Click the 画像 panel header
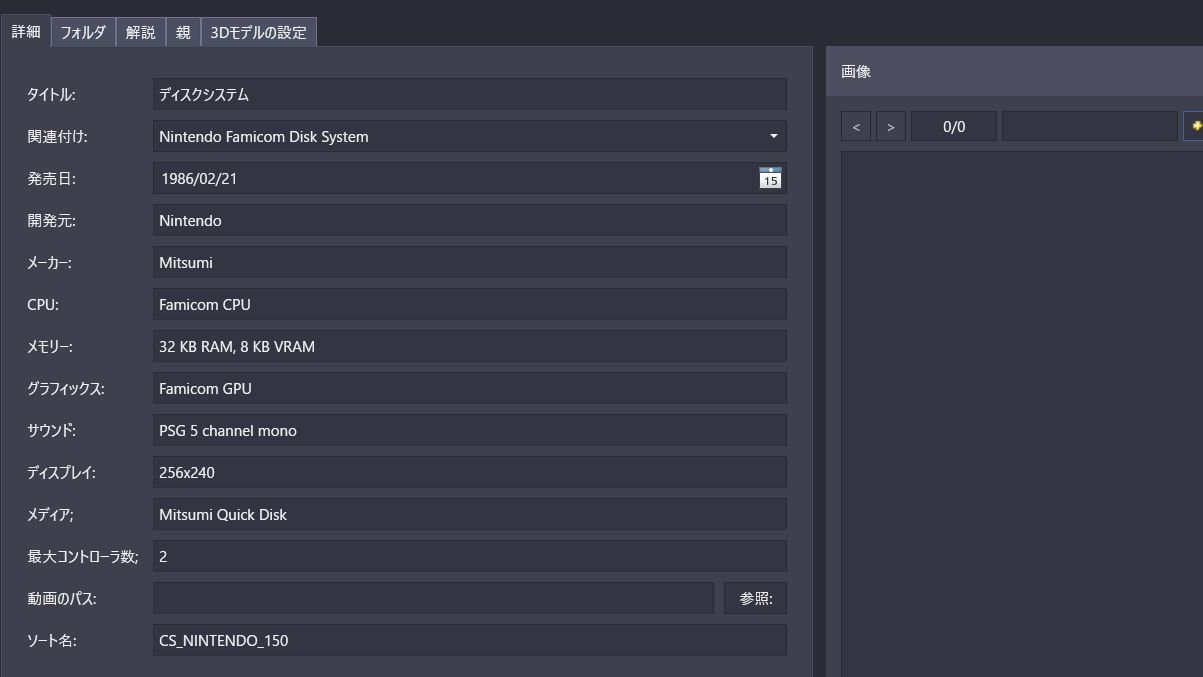Viewport: 1203px width, 677px height. tap(1014, 71)
